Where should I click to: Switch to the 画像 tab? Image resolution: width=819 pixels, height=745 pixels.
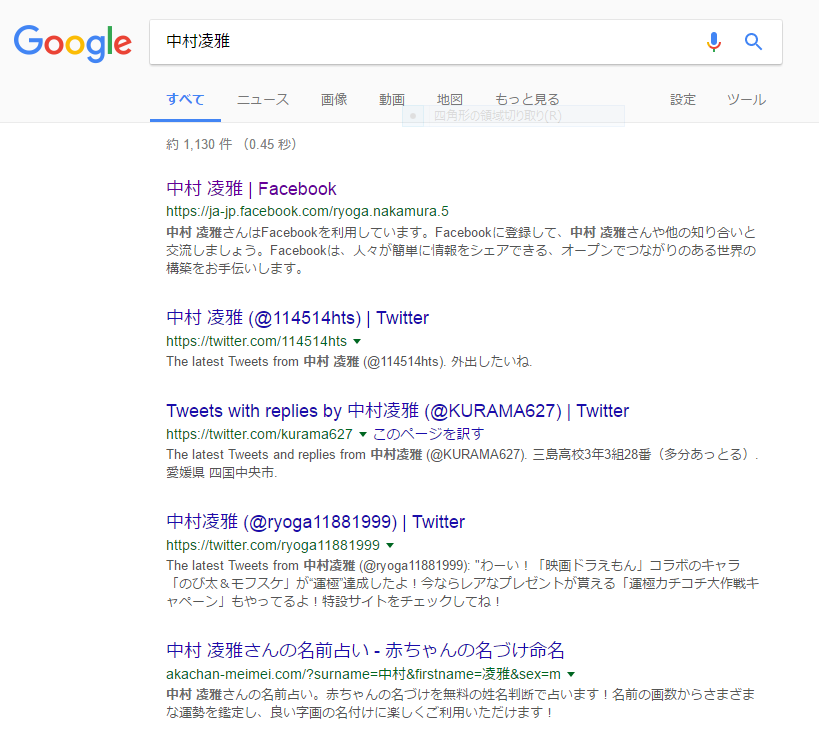tap(334, 99)
